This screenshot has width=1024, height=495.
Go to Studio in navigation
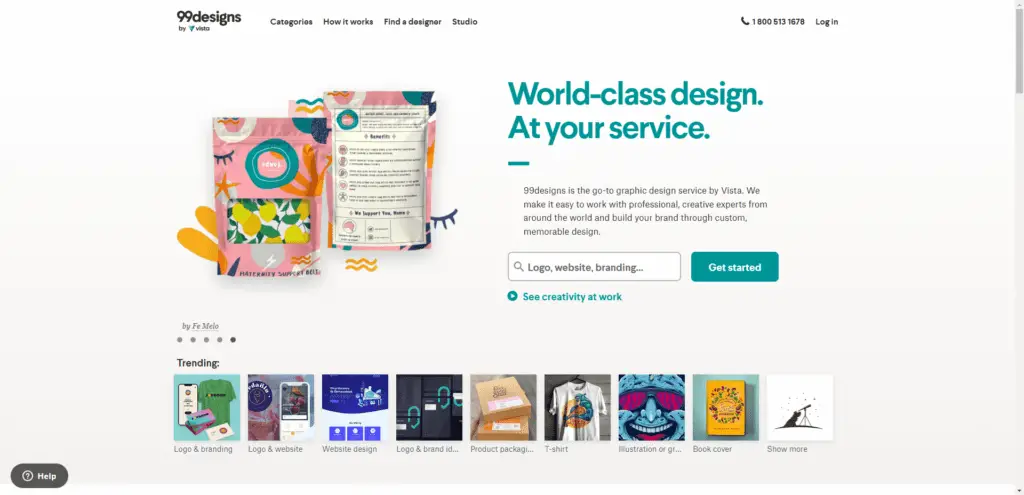(464, 22)
